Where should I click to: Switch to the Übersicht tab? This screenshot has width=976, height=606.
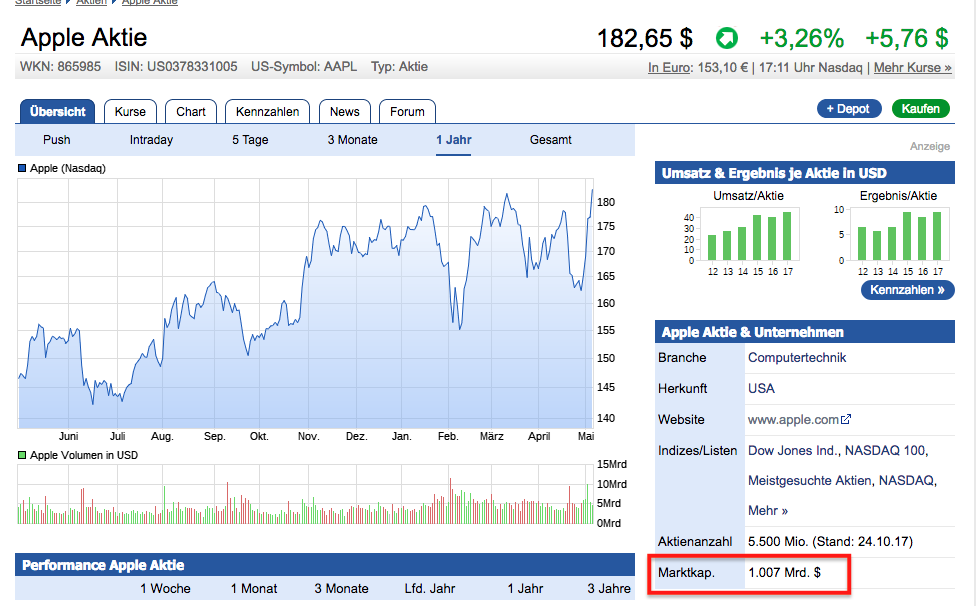(x=57, y=111)
